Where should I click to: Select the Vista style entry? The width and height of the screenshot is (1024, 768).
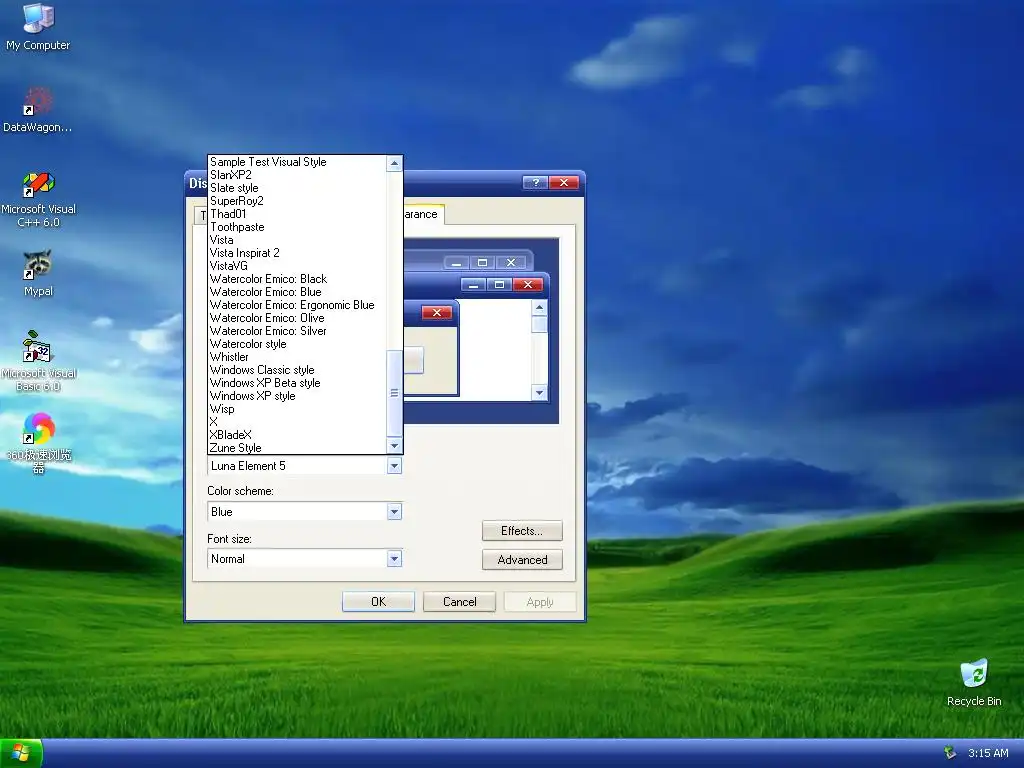297,240
